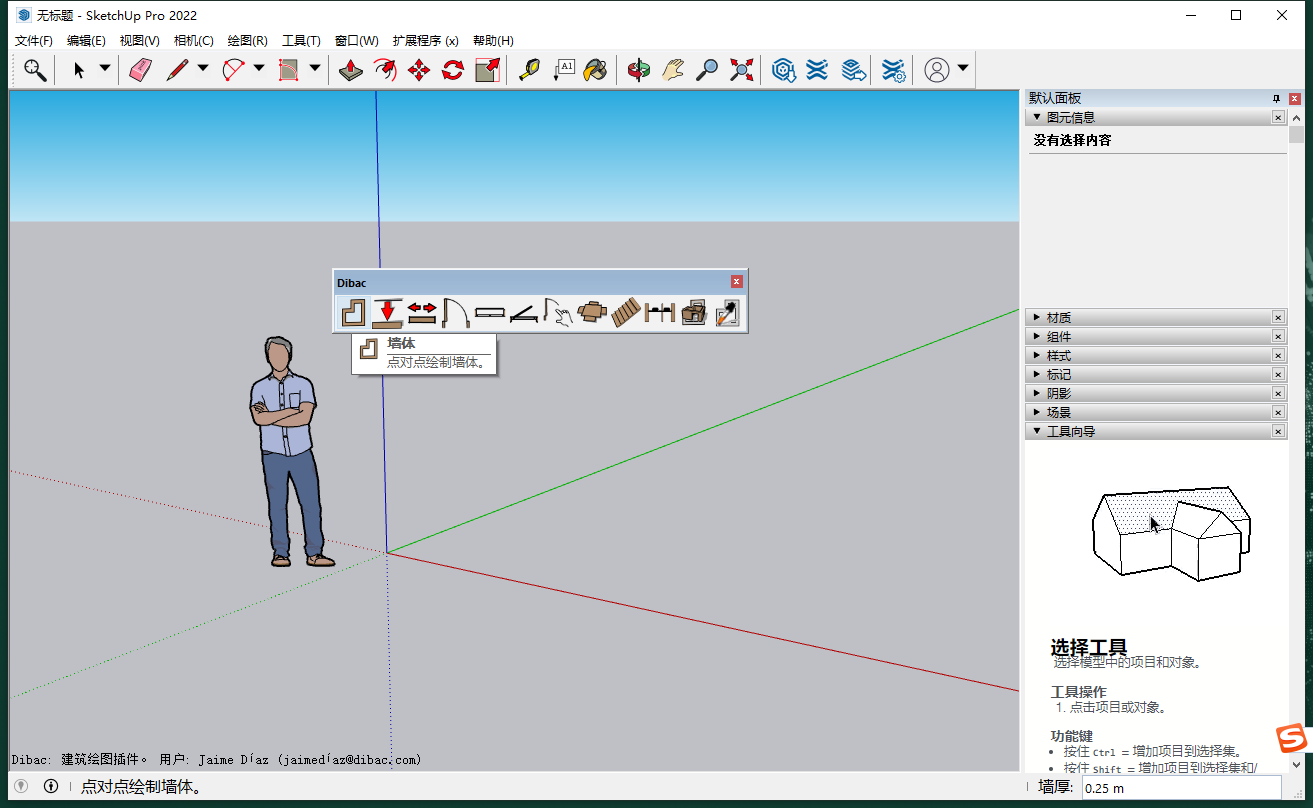Open the 扩展程序 (x) menu
Image resolution: width=1313 pixels, height=808 pixels.
point(425,41)
